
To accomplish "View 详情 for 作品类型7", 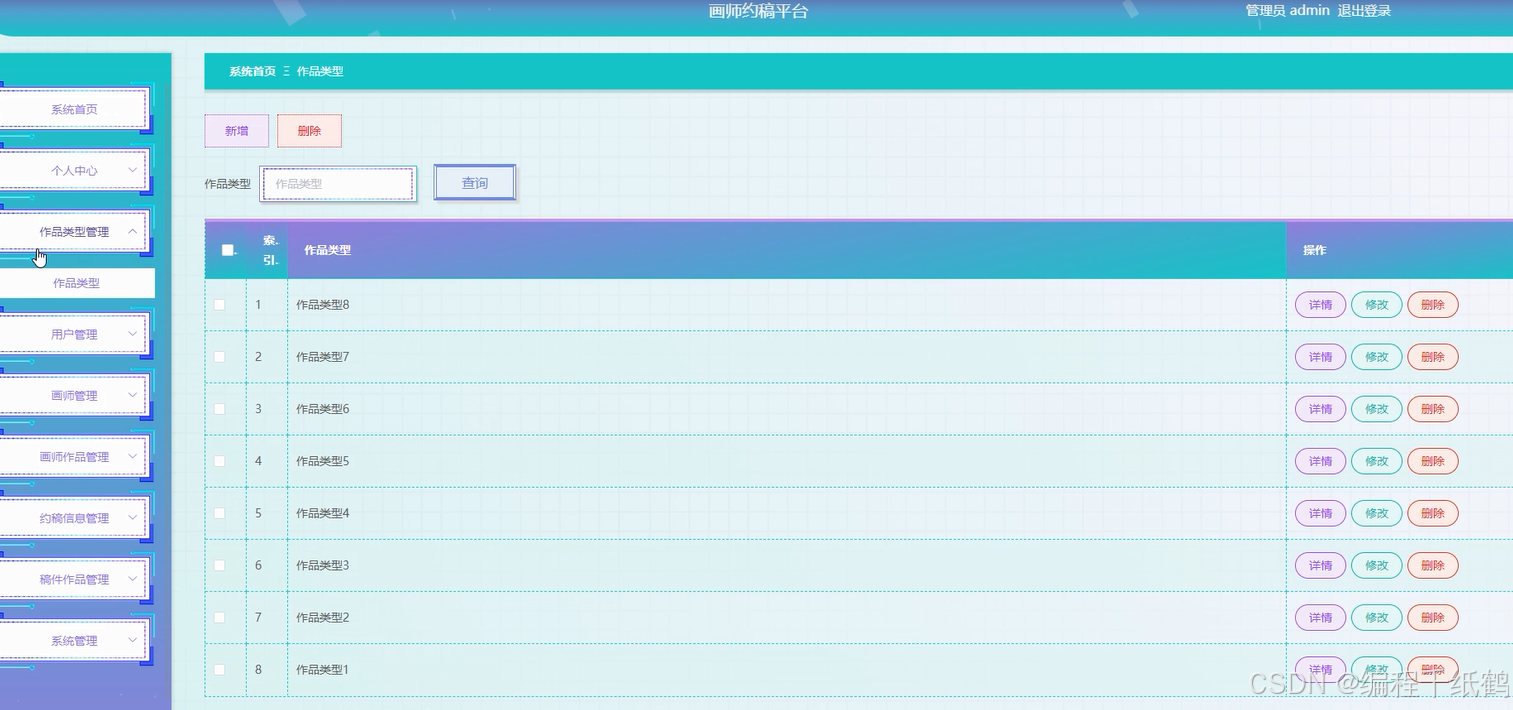I will pyautogui.click(x=1320, y=357).
